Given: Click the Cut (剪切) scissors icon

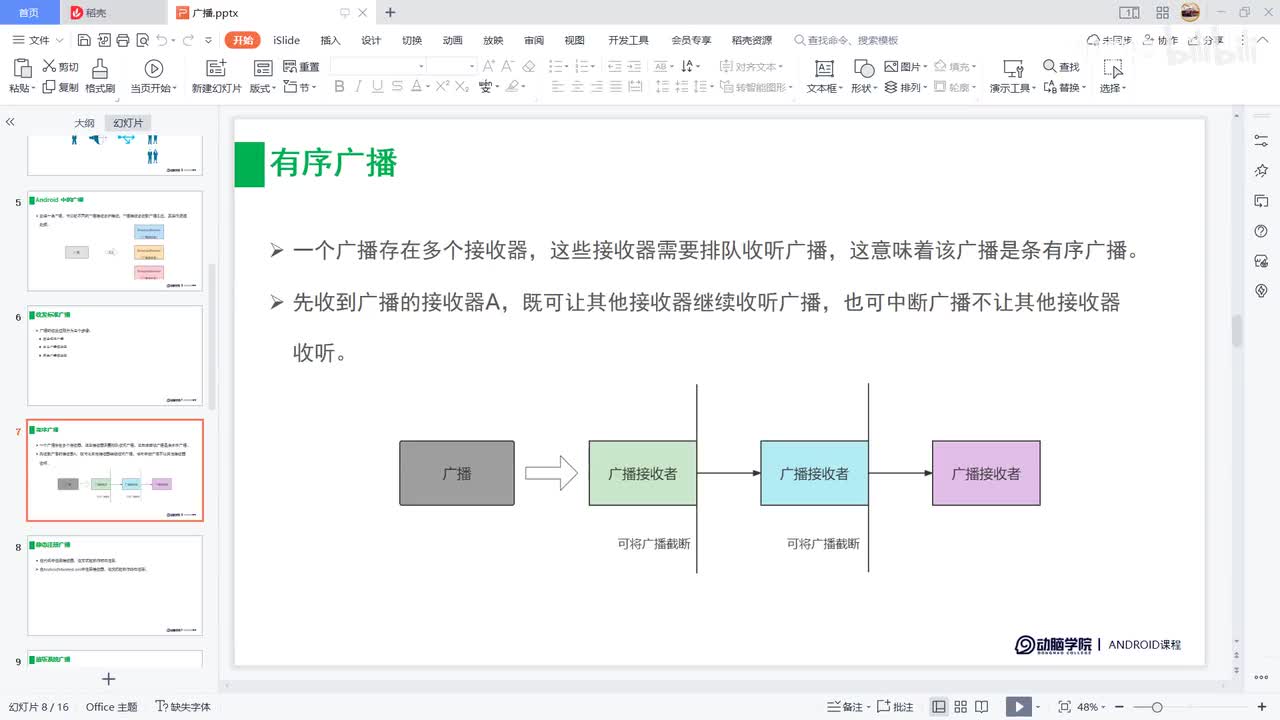Looking at the screenshot, I should click(x=49, y=66).
